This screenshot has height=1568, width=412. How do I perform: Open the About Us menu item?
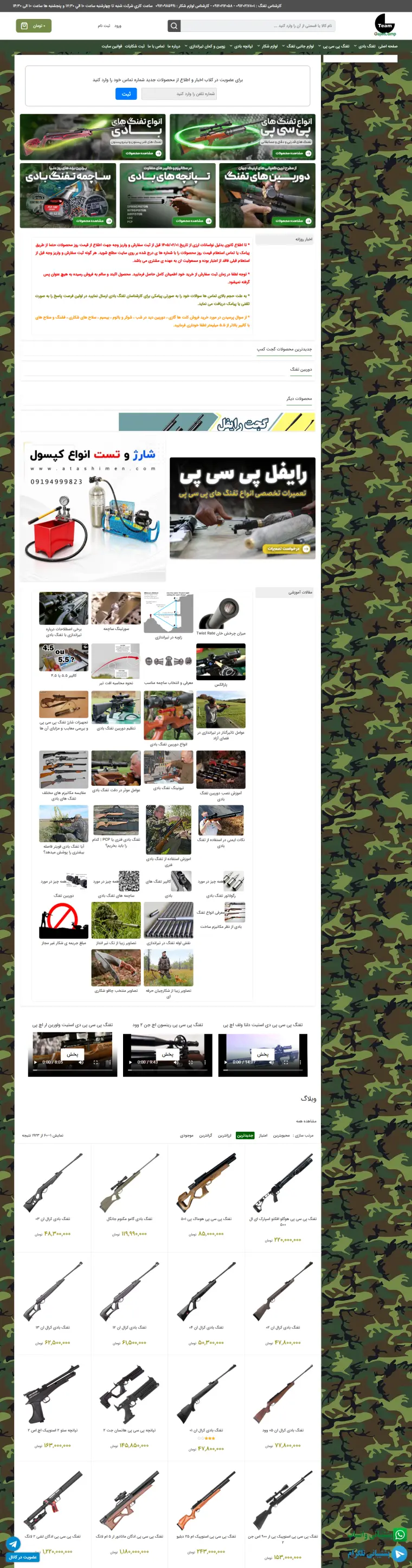[x=174, y=46]
